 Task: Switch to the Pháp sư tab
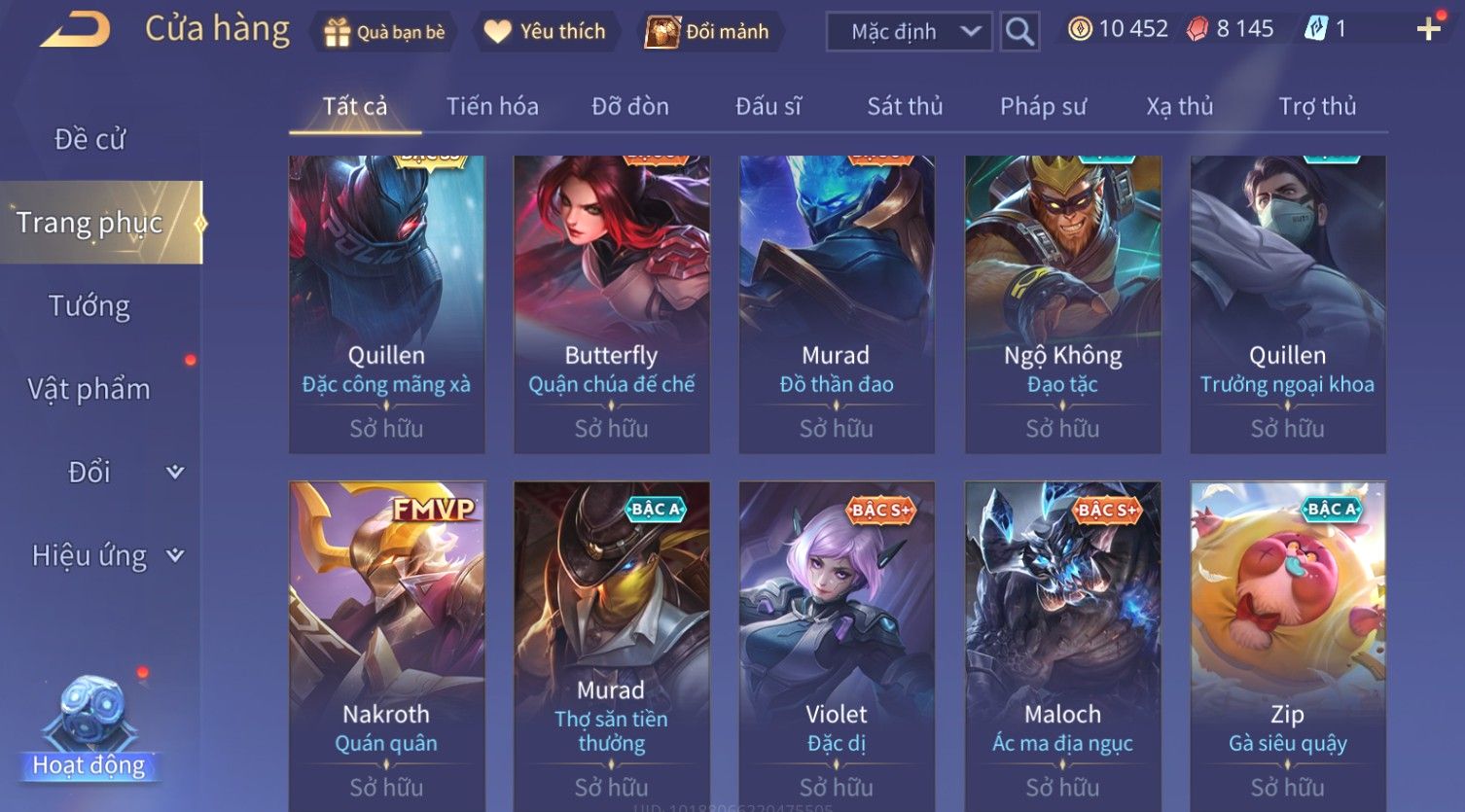[1043, 106]
